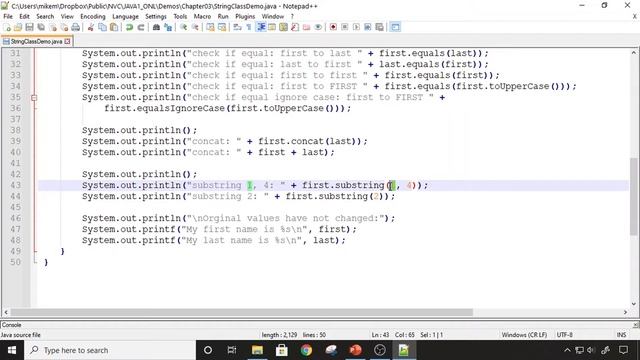This screenshot has height=360, width=640.
Task: Open the Window menu
Action: point(272,16)
